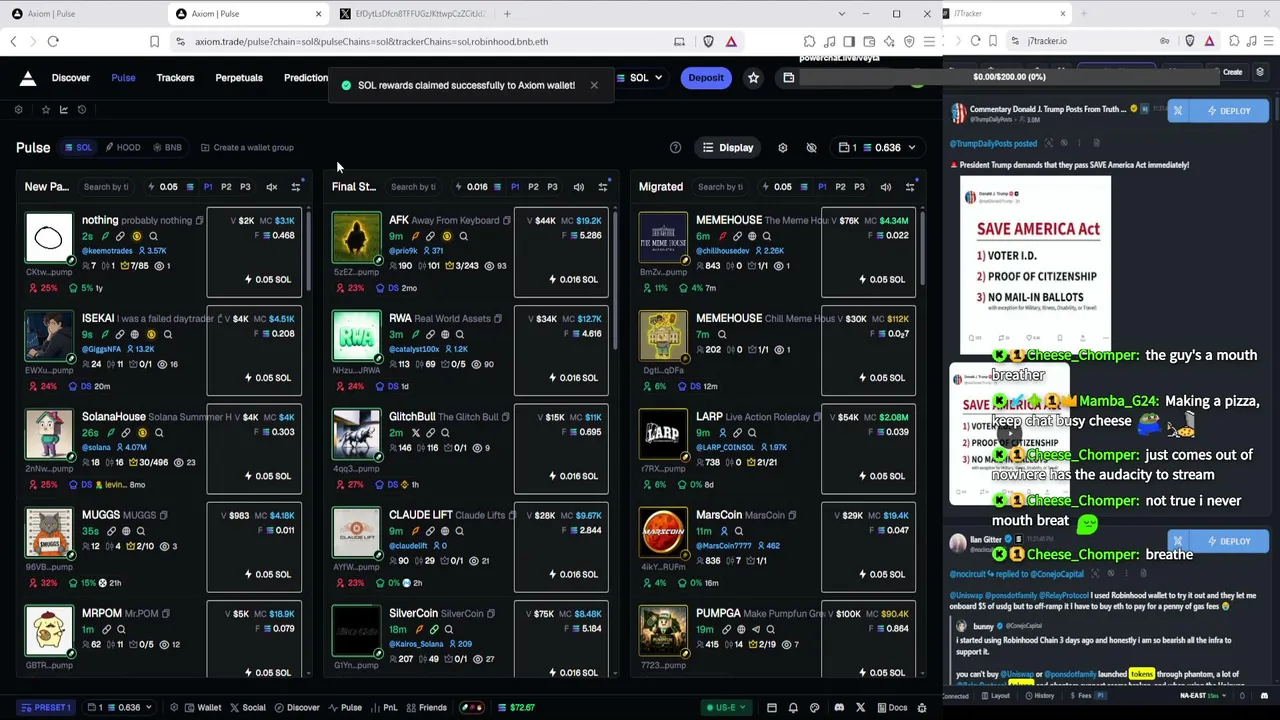Open the Pulse navigation tab

(123, 78)
